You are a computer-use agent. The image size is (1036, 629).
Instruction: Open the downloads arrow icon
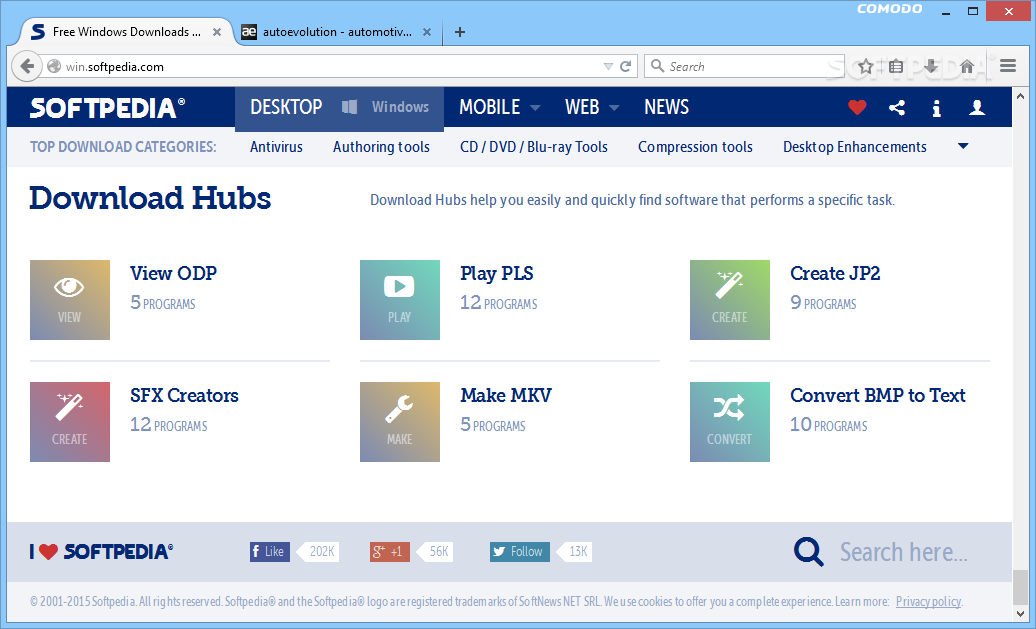point(931,66)
